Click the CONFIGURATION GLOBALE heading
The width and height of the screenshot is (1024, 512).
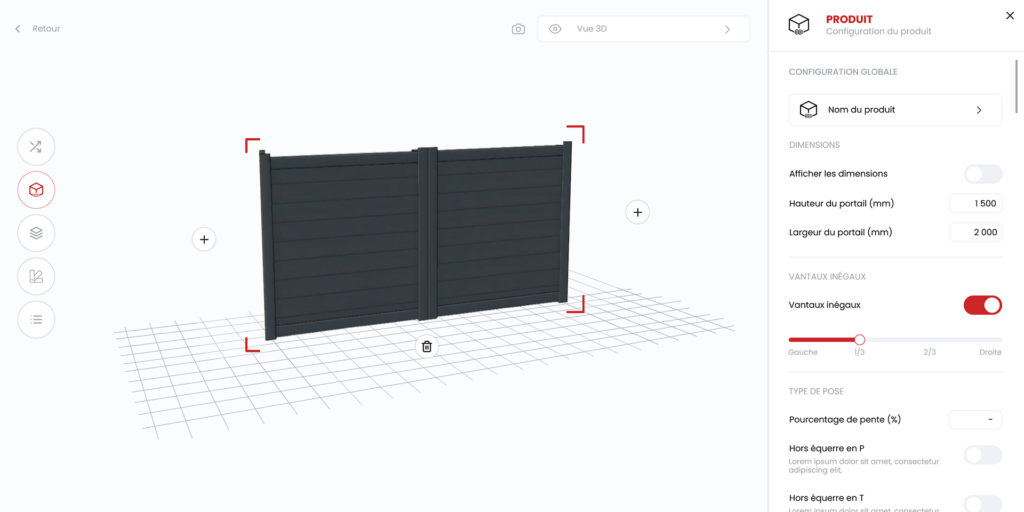pos(842,72)
